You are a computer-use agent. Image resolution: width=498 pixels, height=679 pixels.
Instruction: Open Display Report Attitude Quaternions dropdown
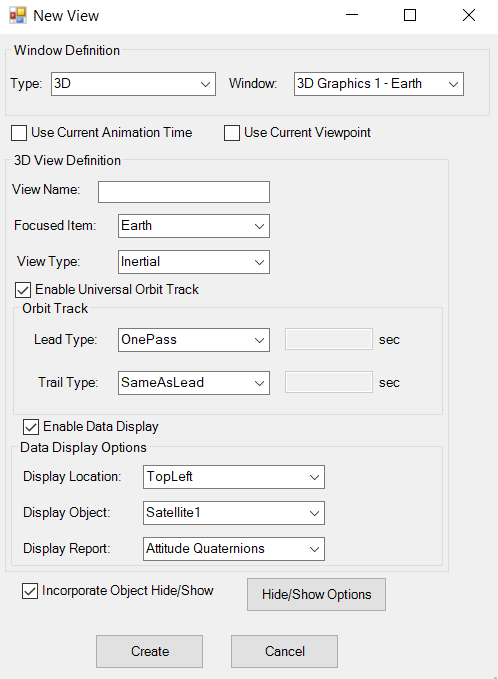coord(234,549)
